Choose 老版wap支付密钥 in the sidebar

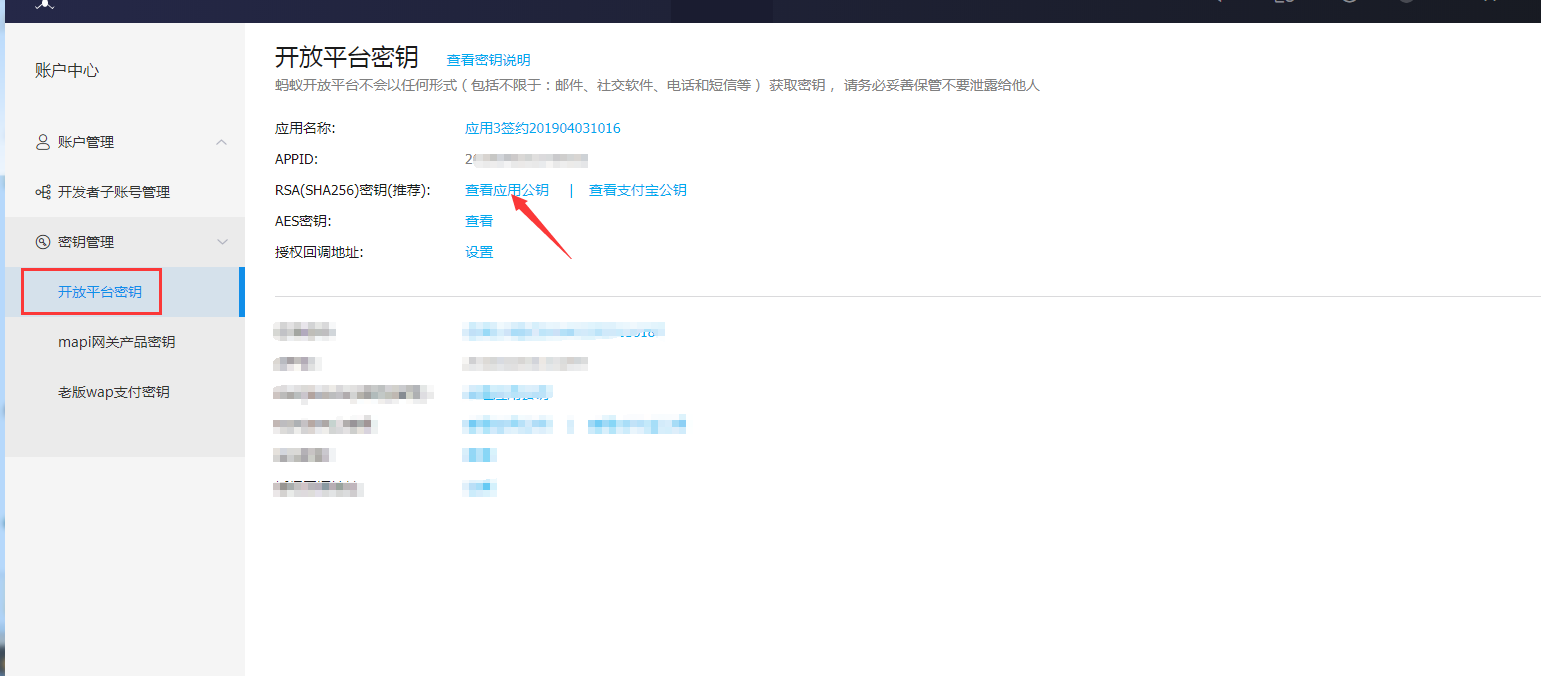[114, 392]
